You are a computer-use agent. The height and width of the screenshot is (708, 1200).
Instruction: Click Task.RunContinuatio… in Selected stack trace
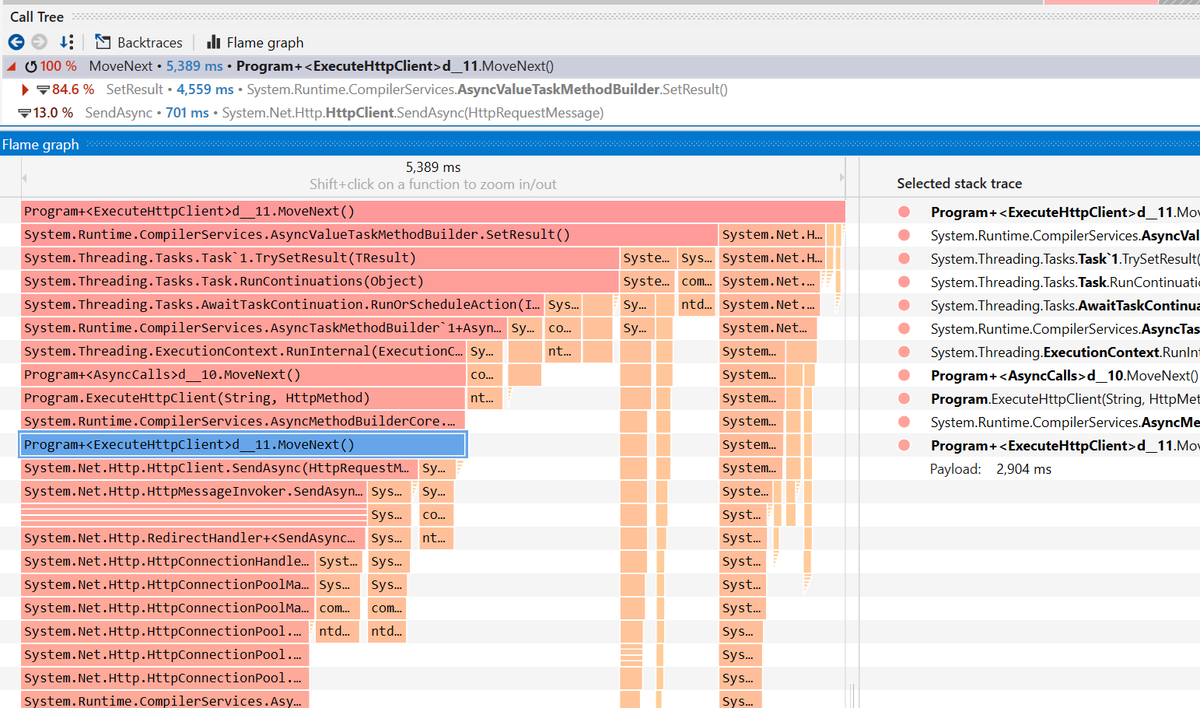(x=1065, y=282)
